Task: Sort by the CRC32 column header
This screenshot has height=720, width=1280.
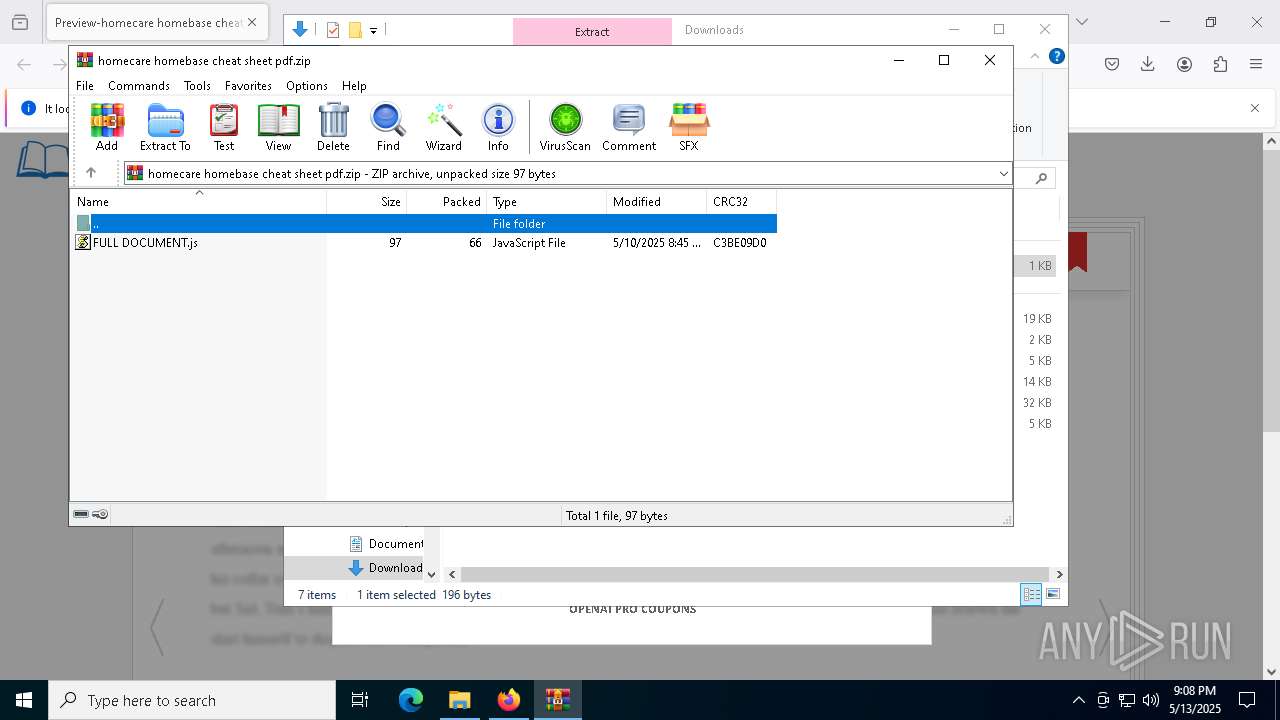Action: tap(742, 202)
